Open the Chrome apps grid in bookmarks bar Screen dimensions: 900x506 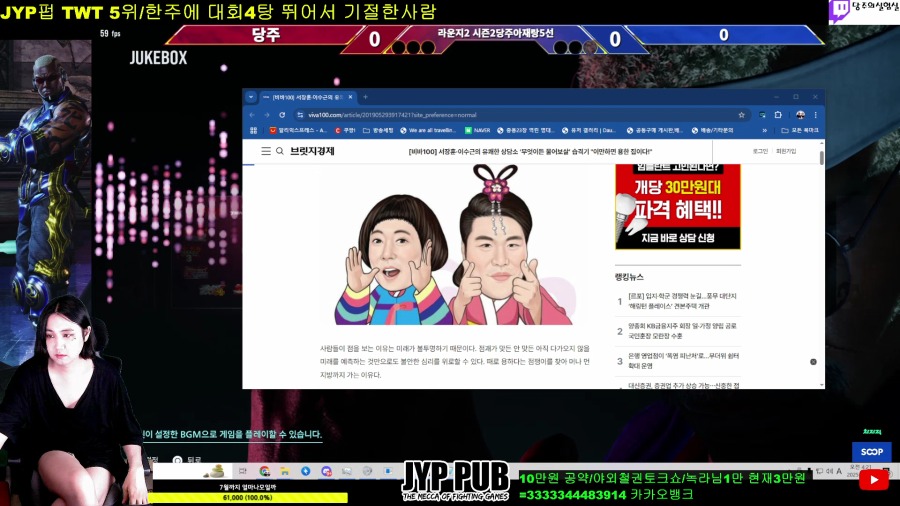(253, 130)
